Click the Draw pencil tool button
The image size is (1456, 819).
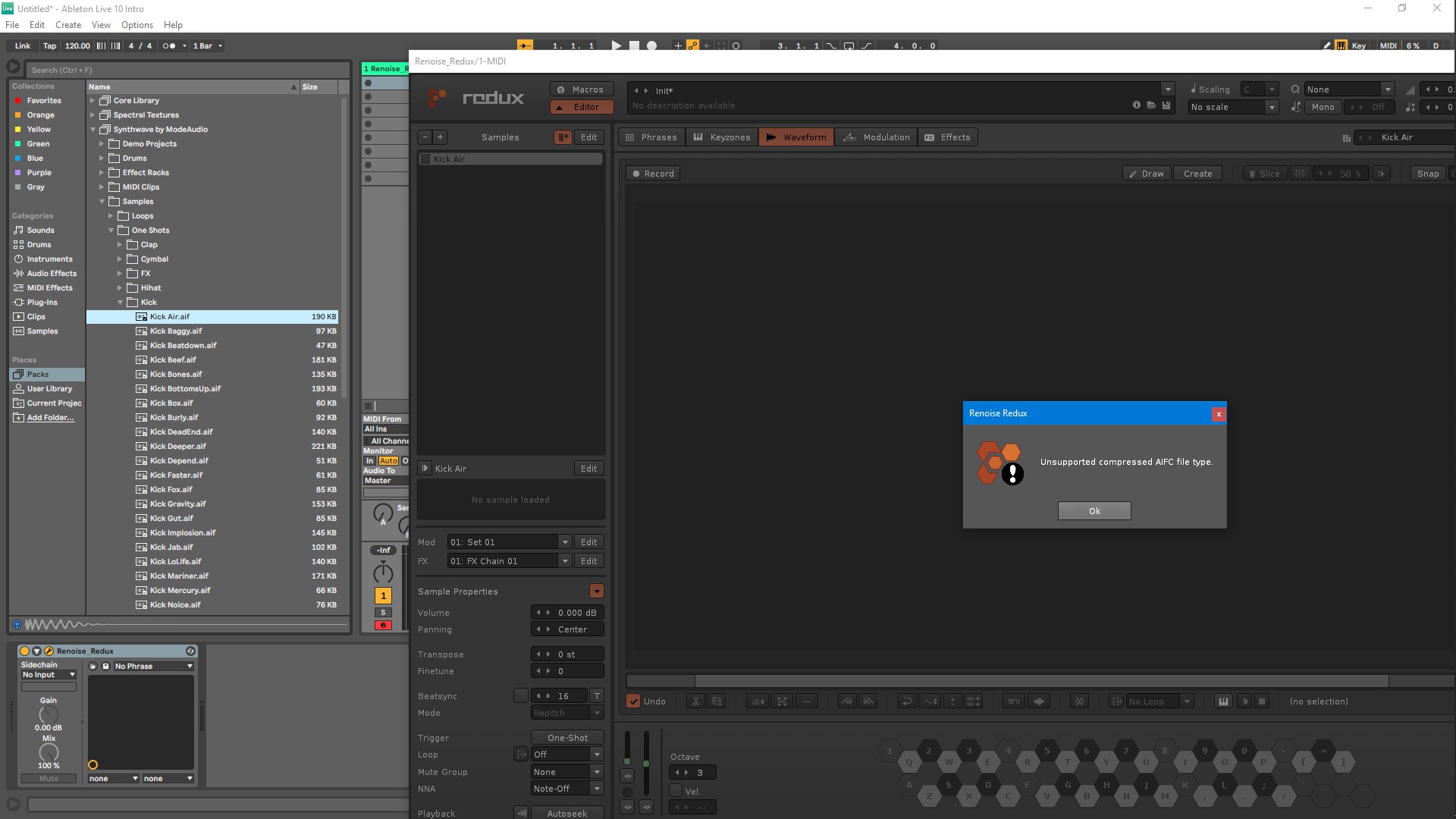coord(1146,174)
